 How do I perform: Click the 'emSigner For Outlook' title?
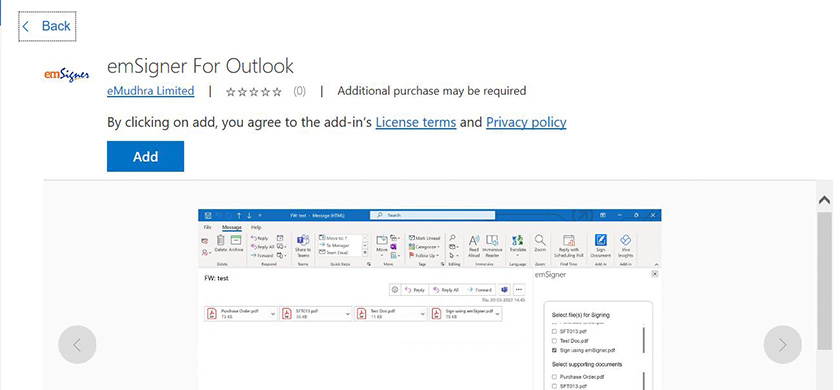pyautogui.click(x=200, y=66)
